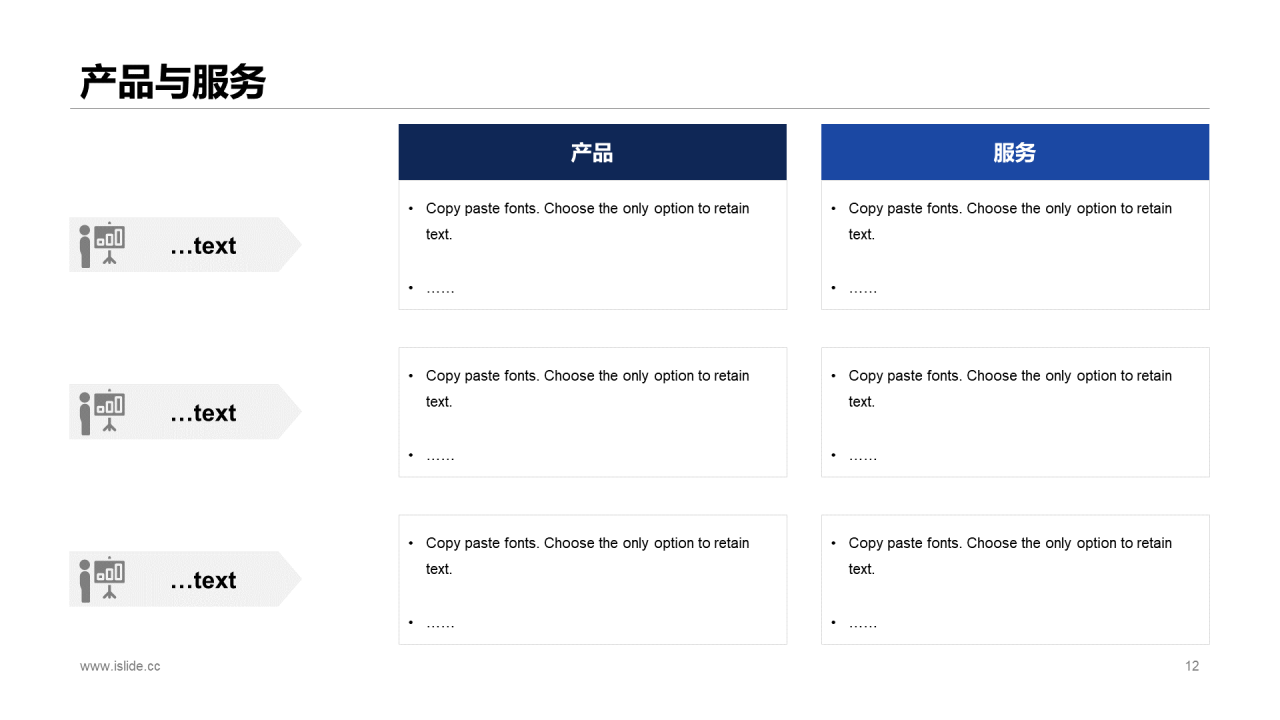Open the www.islide.cc footer link
Viewport: 1280px width, 720px height.
120,666
